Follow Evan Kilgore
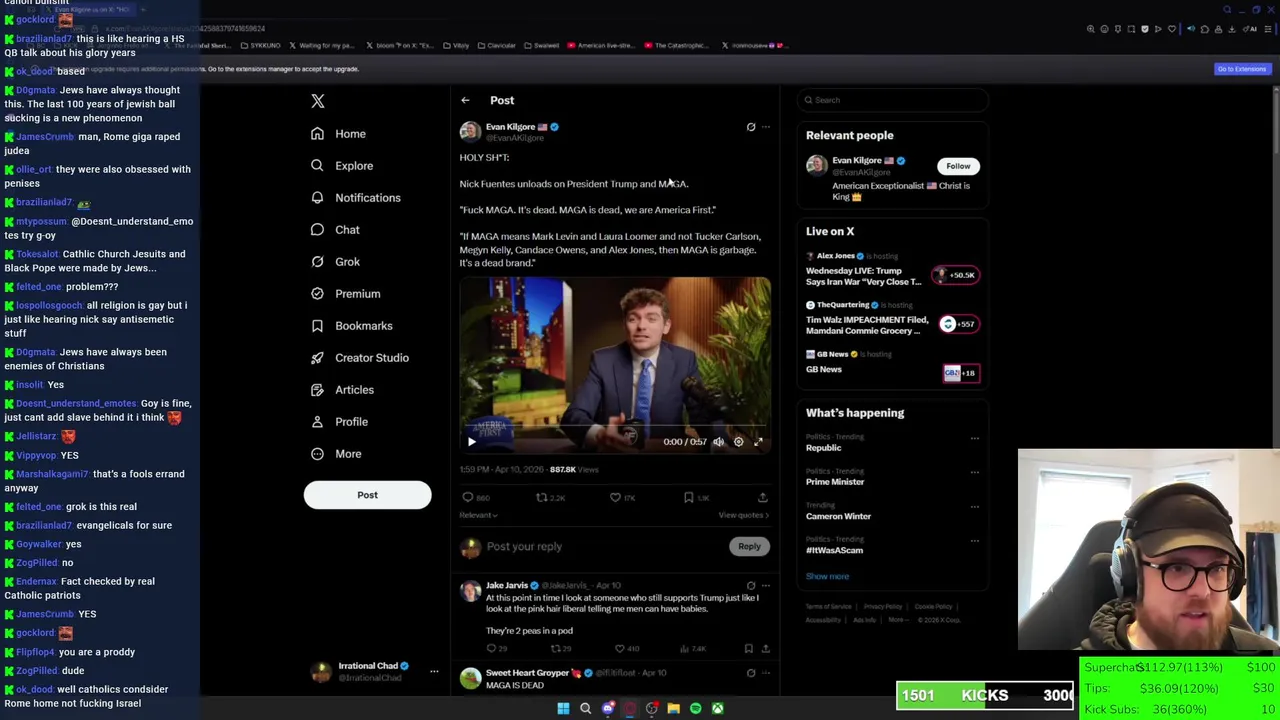1280x720 pixels. tap(958, 166)
